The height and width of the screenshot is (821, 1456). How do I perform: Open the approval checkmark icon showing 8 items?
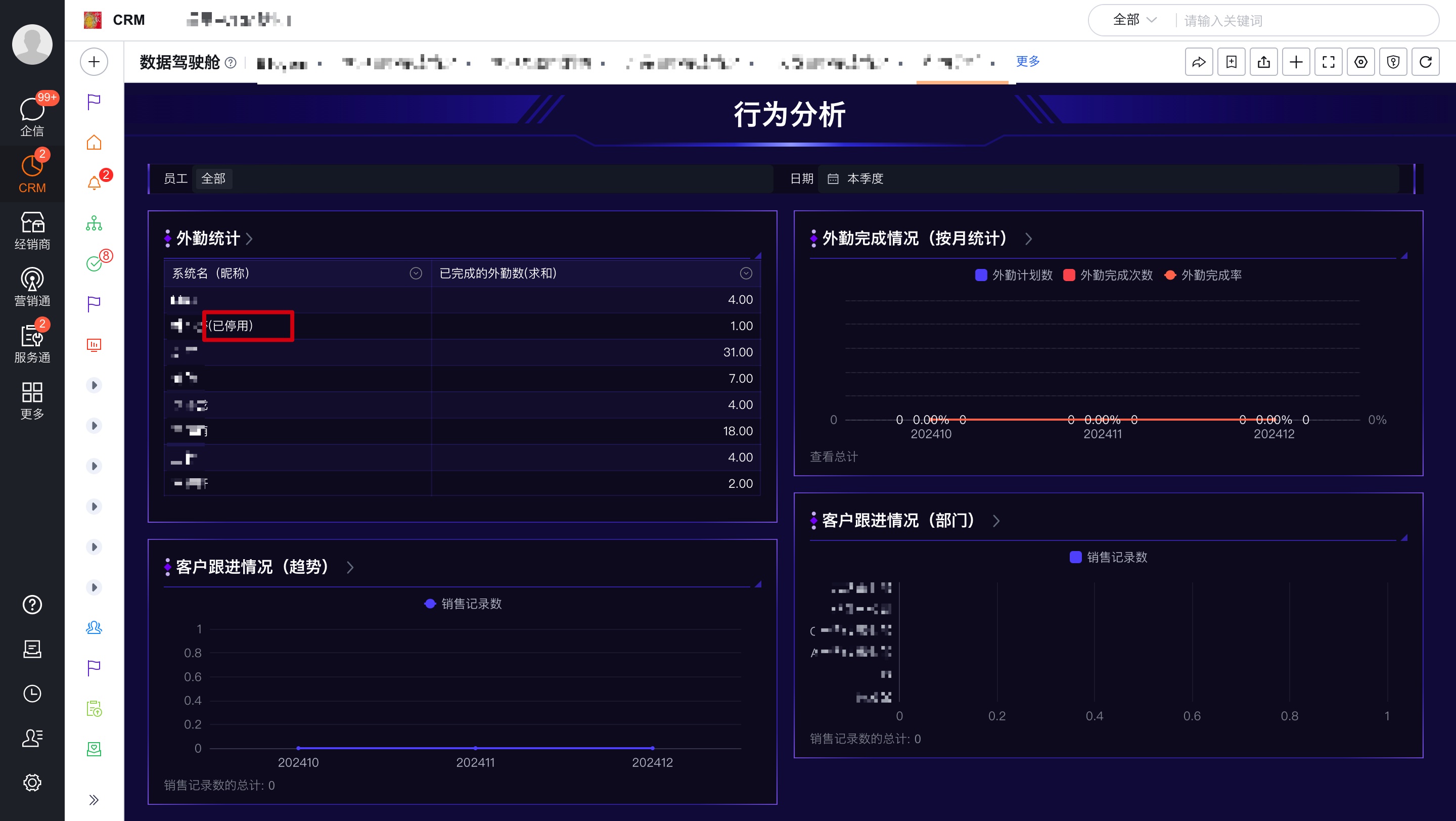click(x=94, y=264)
